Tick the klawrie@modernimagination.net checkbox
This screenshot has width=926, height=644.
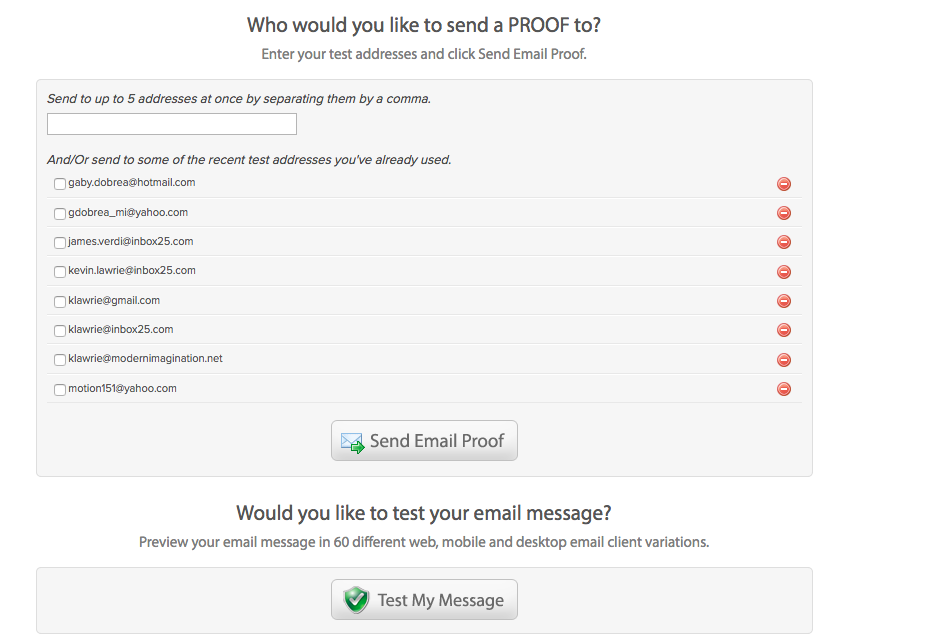[60, 360]
